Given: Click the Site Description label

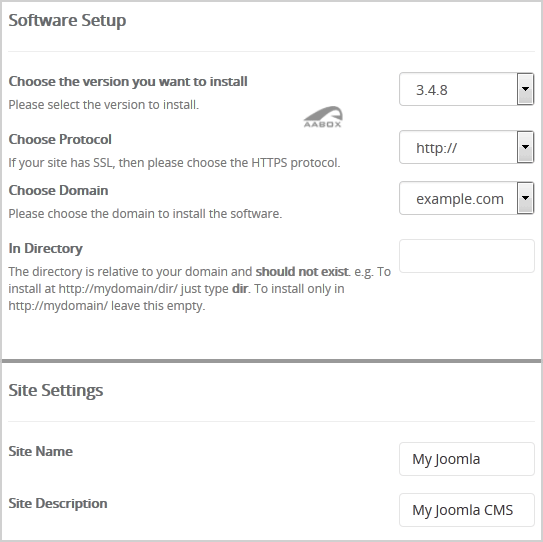Looking at the screenshot, I should 58,503.
